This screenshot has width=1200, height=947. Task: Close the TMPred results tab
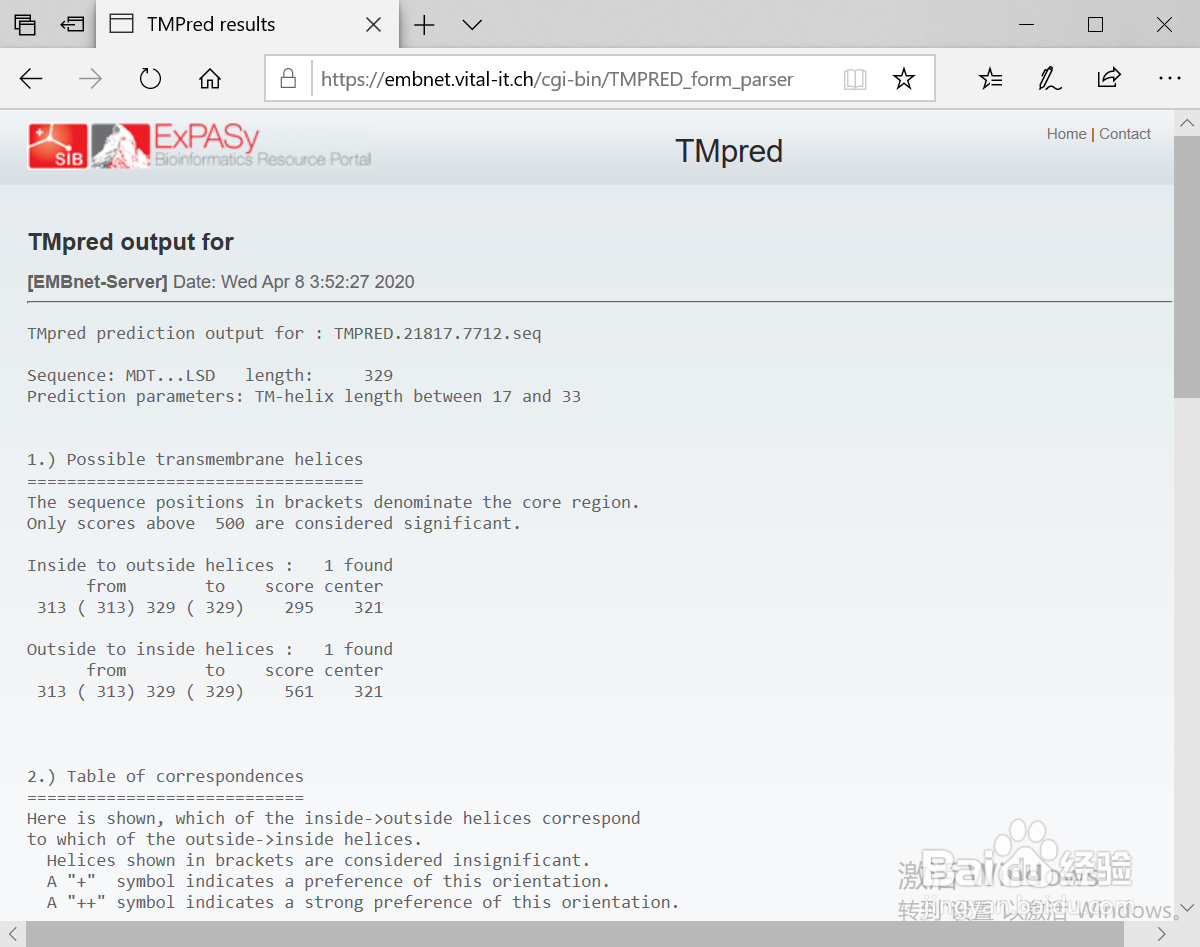click(373, 24)
